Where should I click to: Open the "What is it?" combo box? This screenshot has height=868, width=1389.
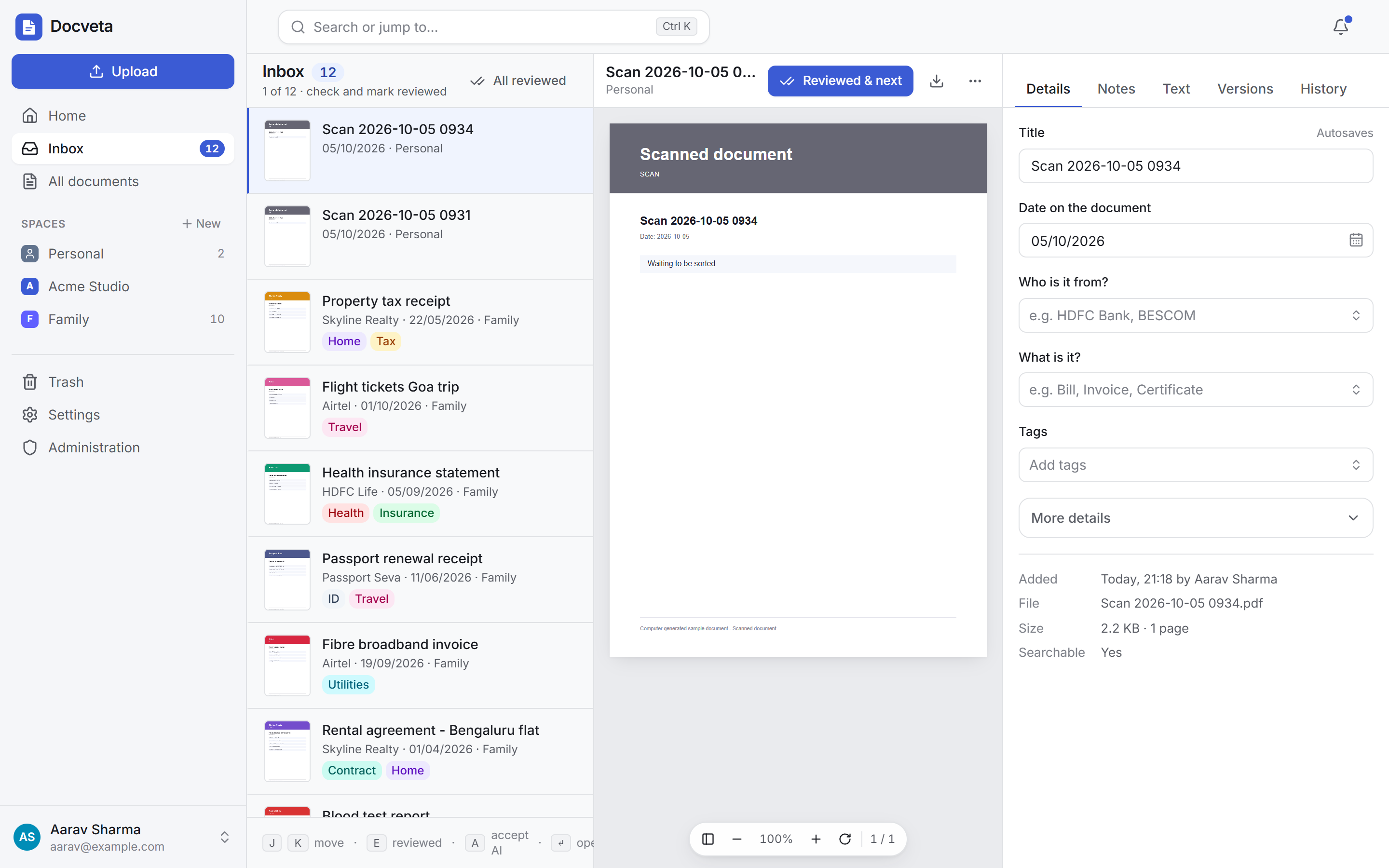point(1196,390)
